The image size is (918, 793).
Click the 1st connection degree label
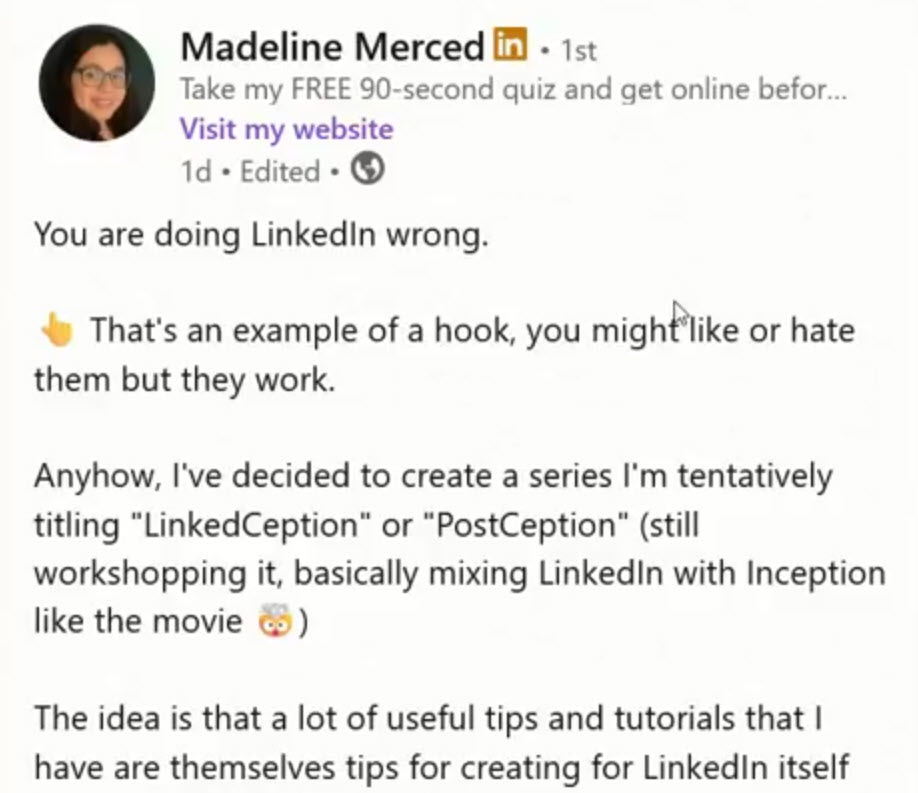point(579,49)
